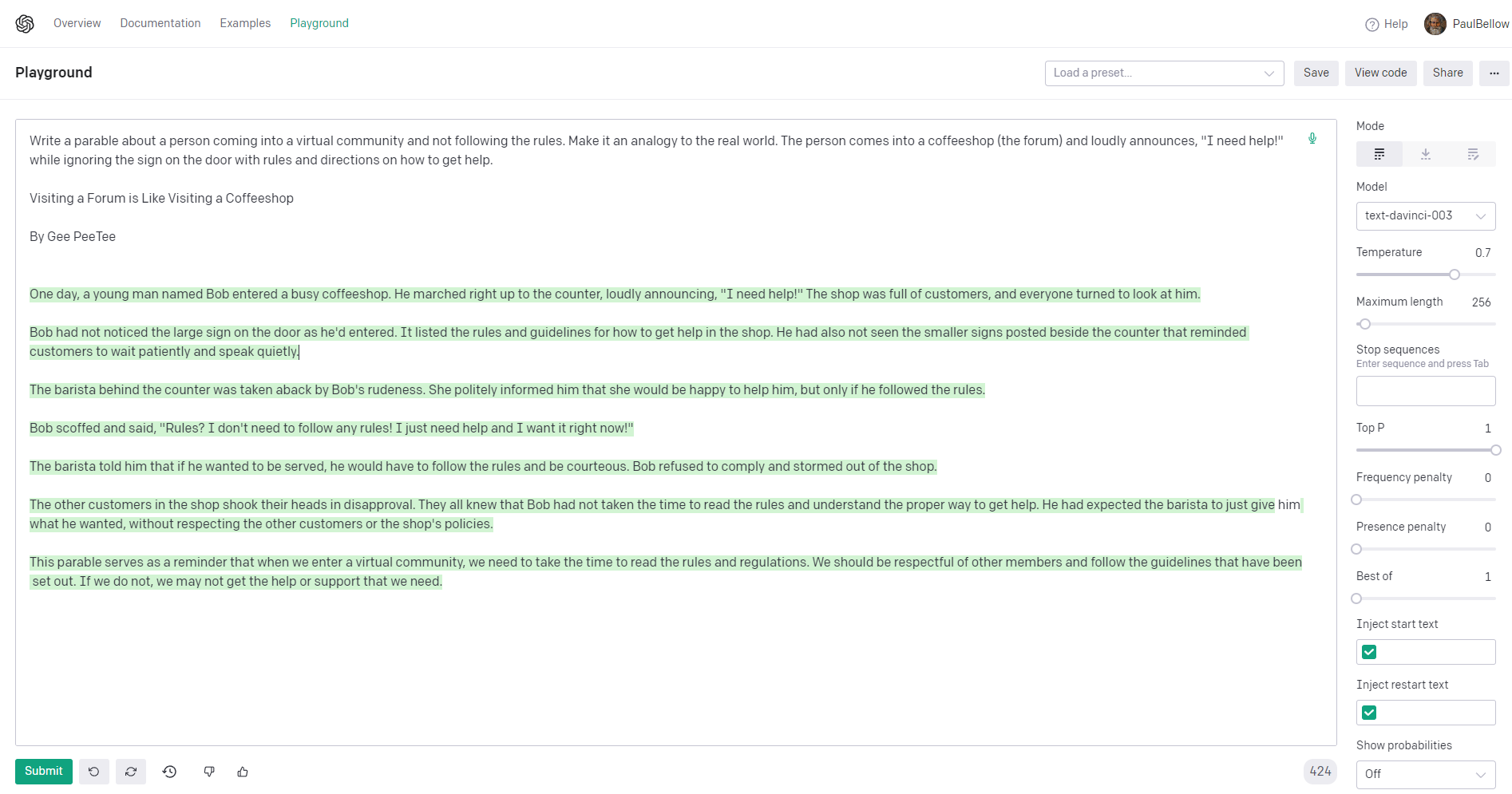The height and width of the screenshot is (794, 1512).
Task: Open the Examples tab
Action: [245, 23]
